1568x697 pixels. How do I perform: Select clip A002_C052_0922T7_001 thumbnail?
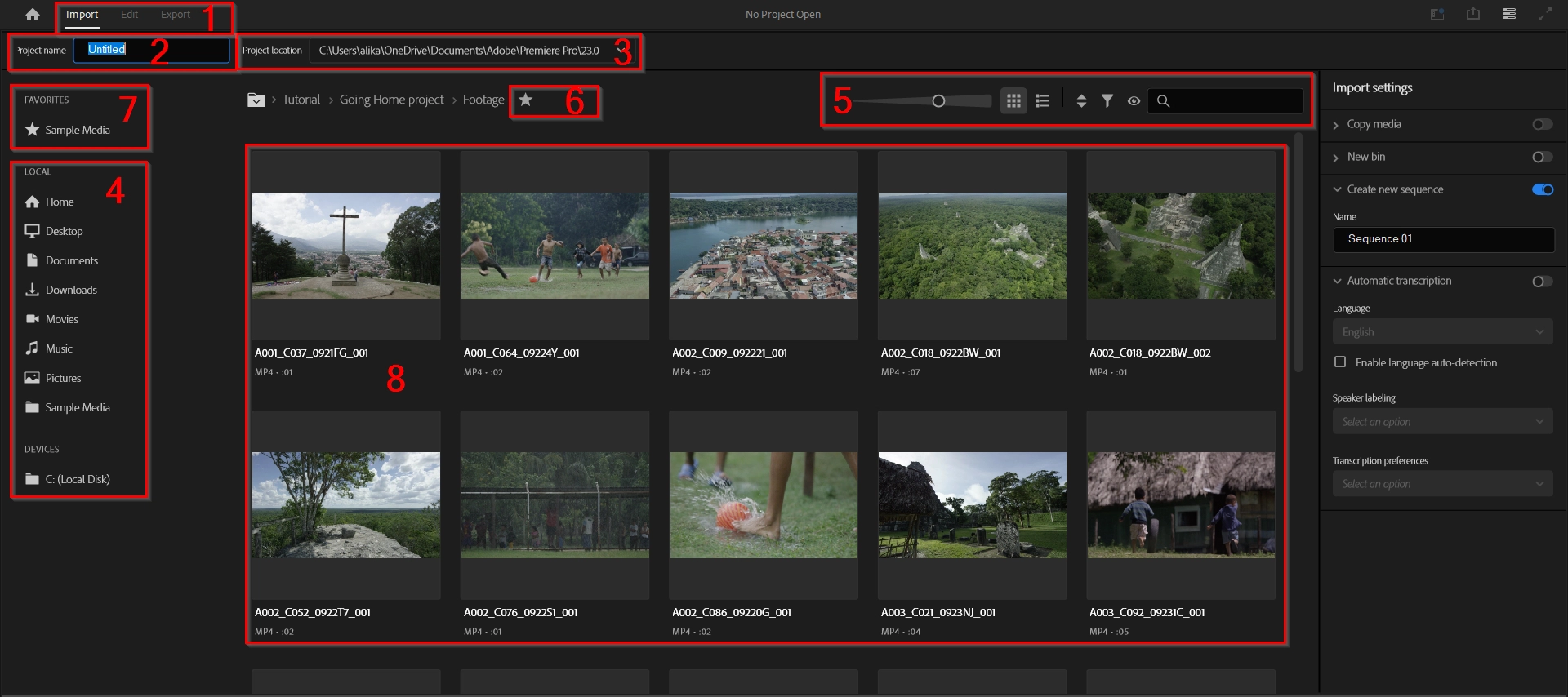346,505
